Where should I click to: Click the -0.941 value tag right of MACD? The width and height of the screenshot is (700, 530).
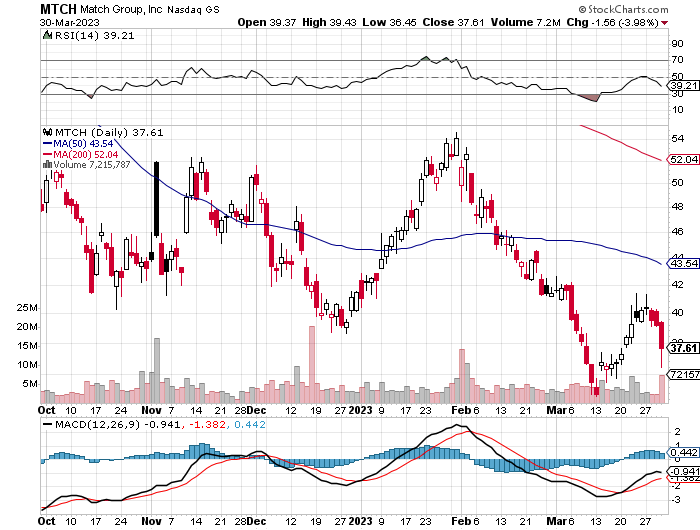coord(683,472)
